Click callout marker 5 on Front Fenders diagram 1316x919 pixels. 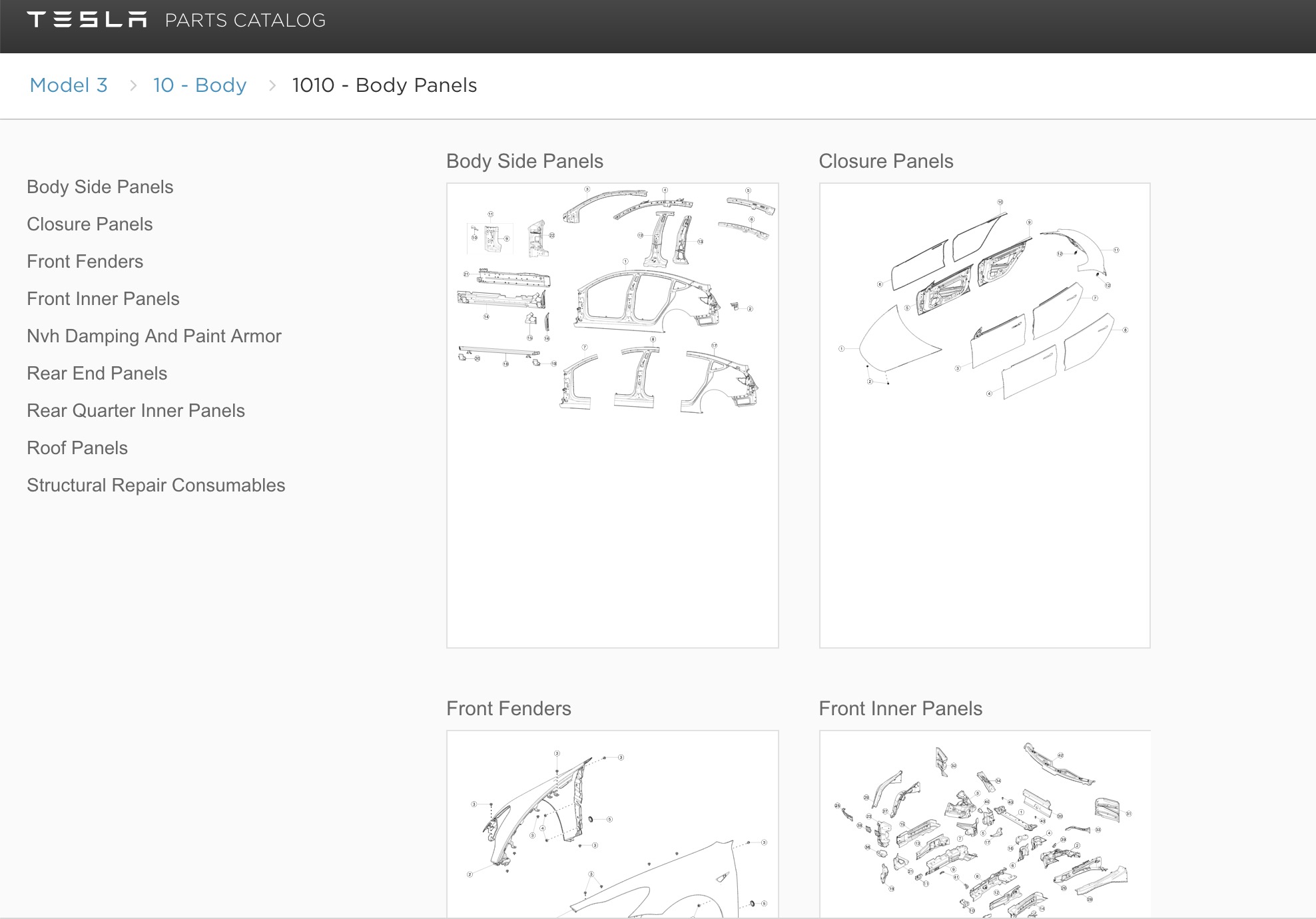609,819
